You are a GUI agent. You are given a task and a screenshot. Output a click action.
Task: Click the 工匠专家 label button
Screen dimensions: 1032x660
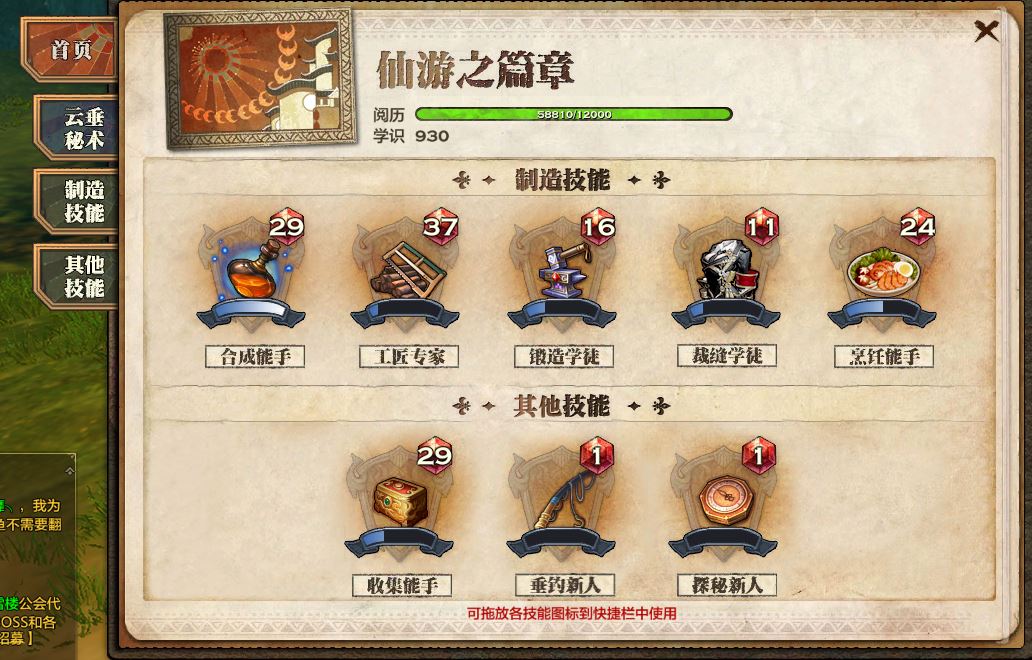pos(409,357)
